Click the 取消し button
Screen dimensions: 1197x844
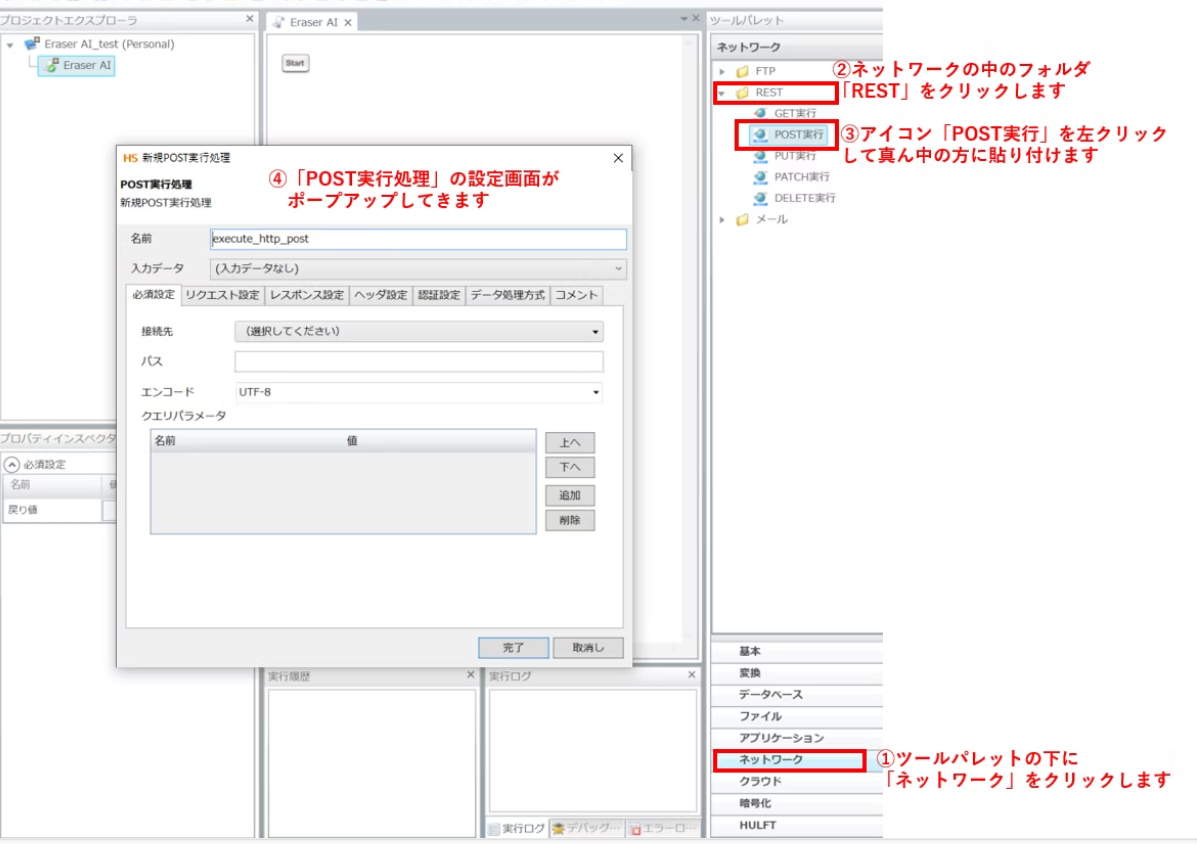pyautogui.click(x=588, y=647)
